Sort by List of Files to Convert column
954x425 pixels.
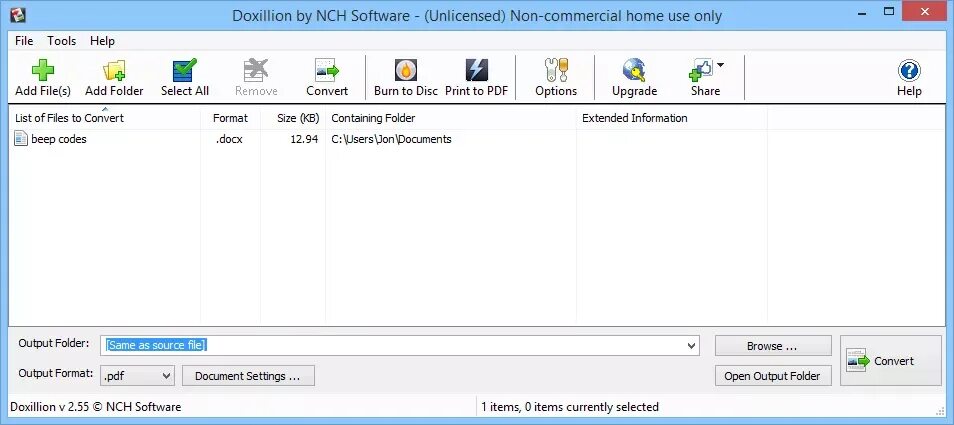click(x=105, y=117)
